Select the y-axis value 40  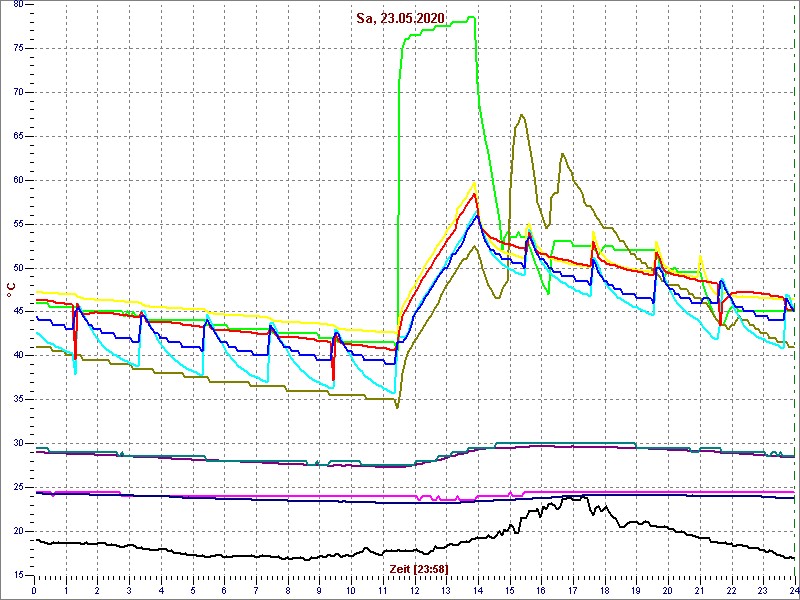coord(17,356)
